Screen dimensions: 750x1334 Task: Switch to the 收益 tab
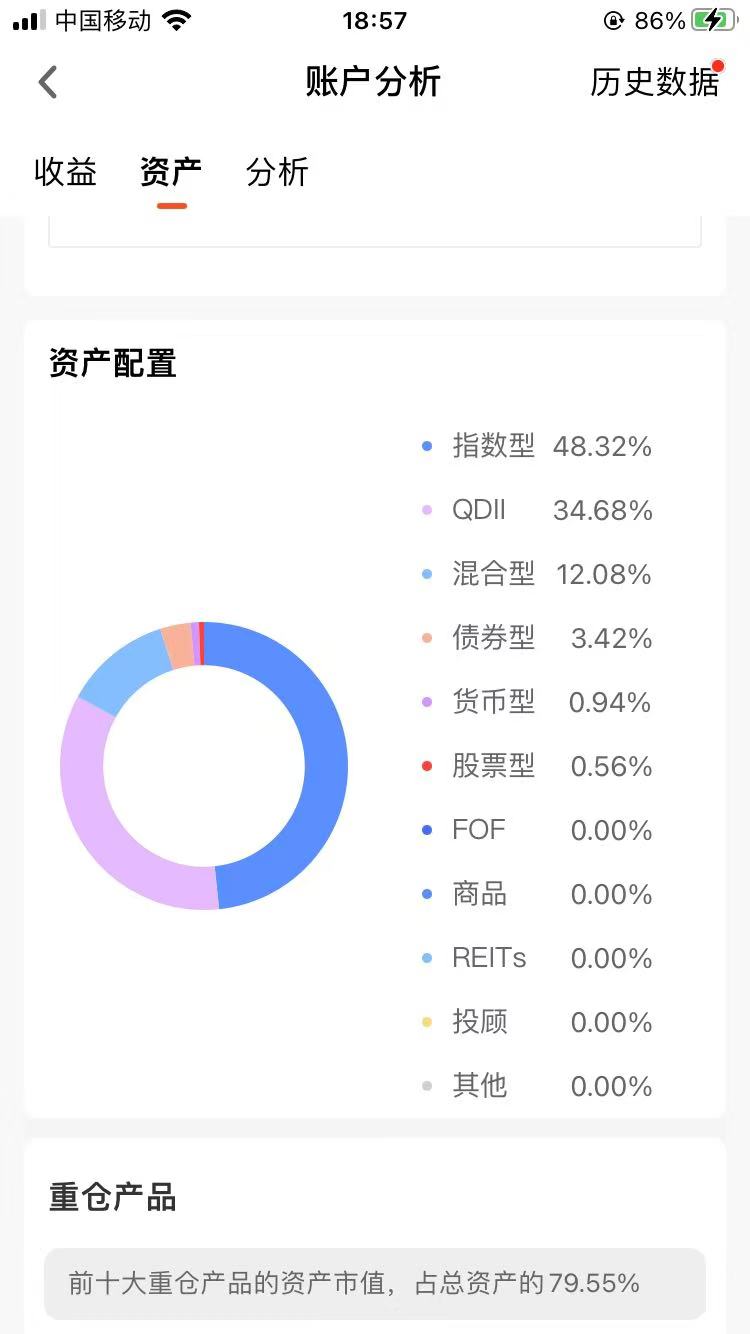click(x=65, y=172)
